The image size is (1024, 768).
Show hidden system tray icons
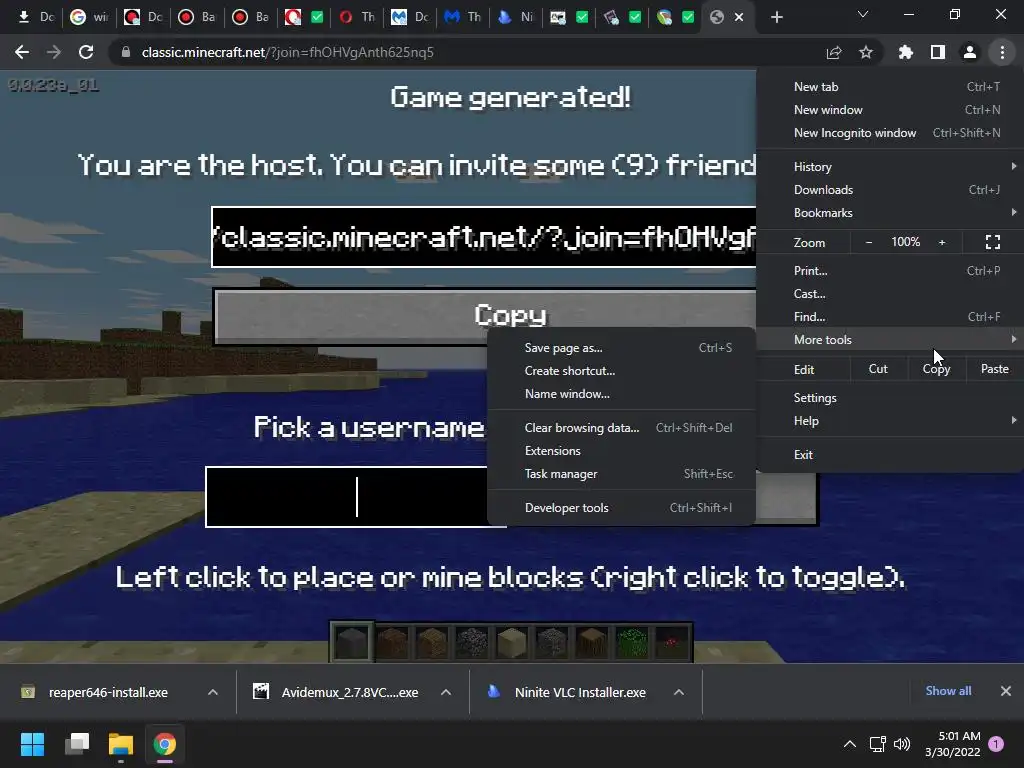coord(850,744)
